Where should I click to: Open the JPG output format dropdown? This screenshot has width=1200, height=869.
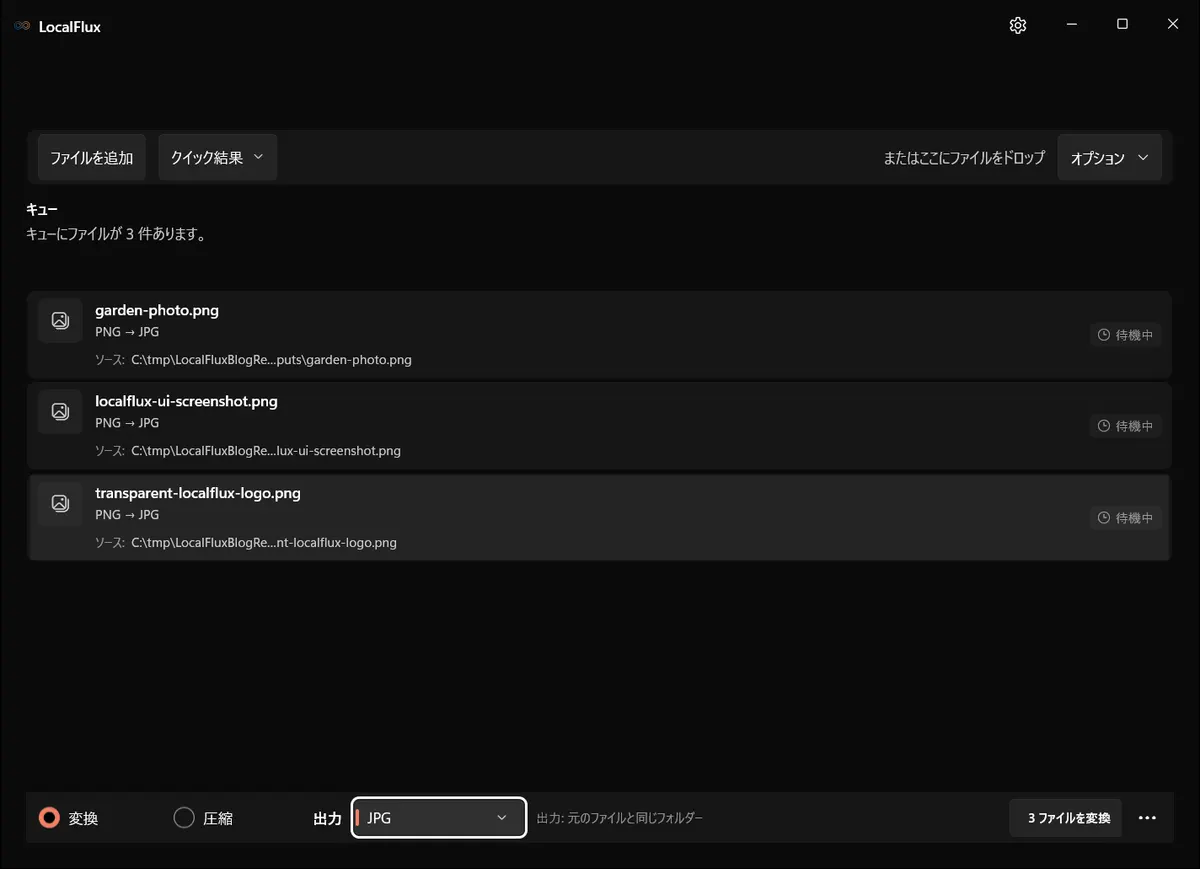439,818
